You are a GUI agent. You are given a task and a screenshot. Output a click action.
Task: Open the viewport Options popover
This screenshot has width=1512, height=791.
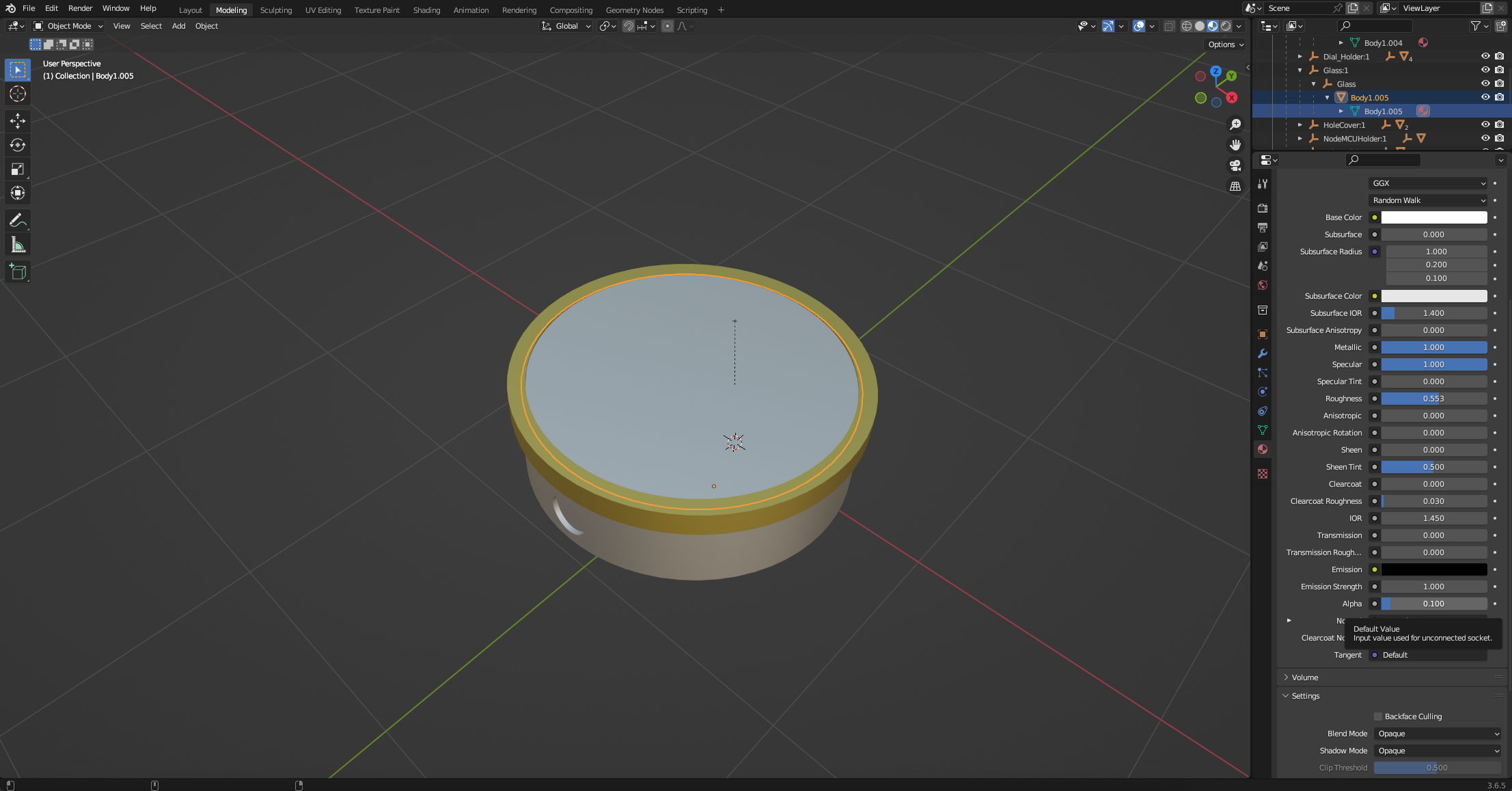(x=1226, y=44)
